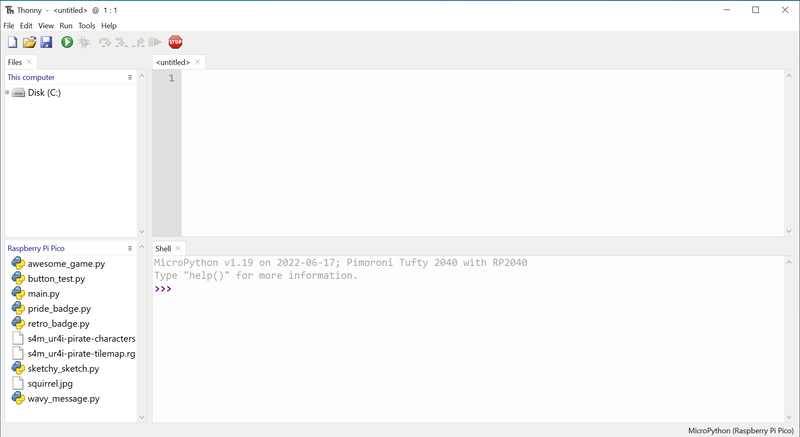This screenshot has height=437, width=800.
Task: Close the untitled editor tab
Action: click(x=198, y=62)
